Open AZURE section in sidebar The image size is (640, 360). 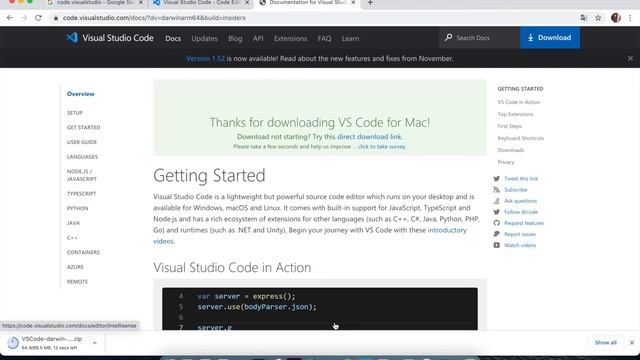(75, 267)
